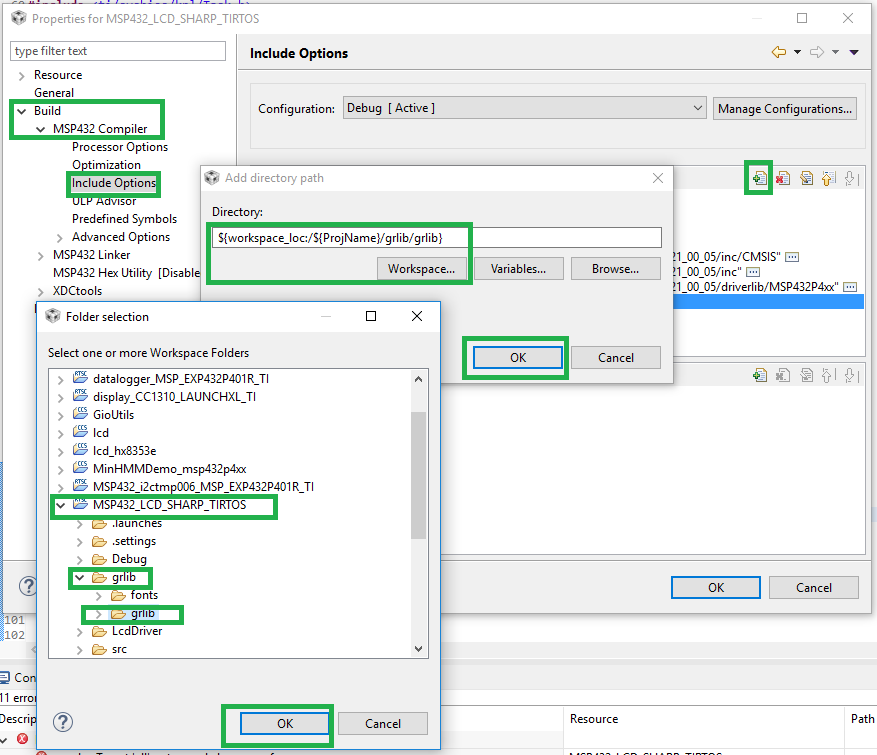Viewport: 877px width, 755px height.
Task: Expand the LcdDriver folder
Action: (x=80, y=631)
